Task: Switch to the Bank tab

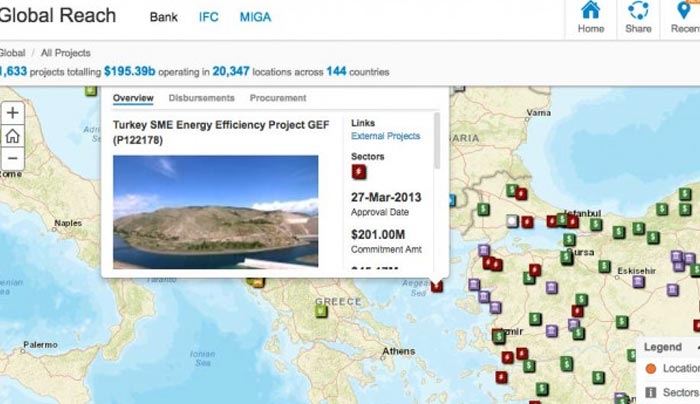Action: pyautogui.click(x=163, y=17)
